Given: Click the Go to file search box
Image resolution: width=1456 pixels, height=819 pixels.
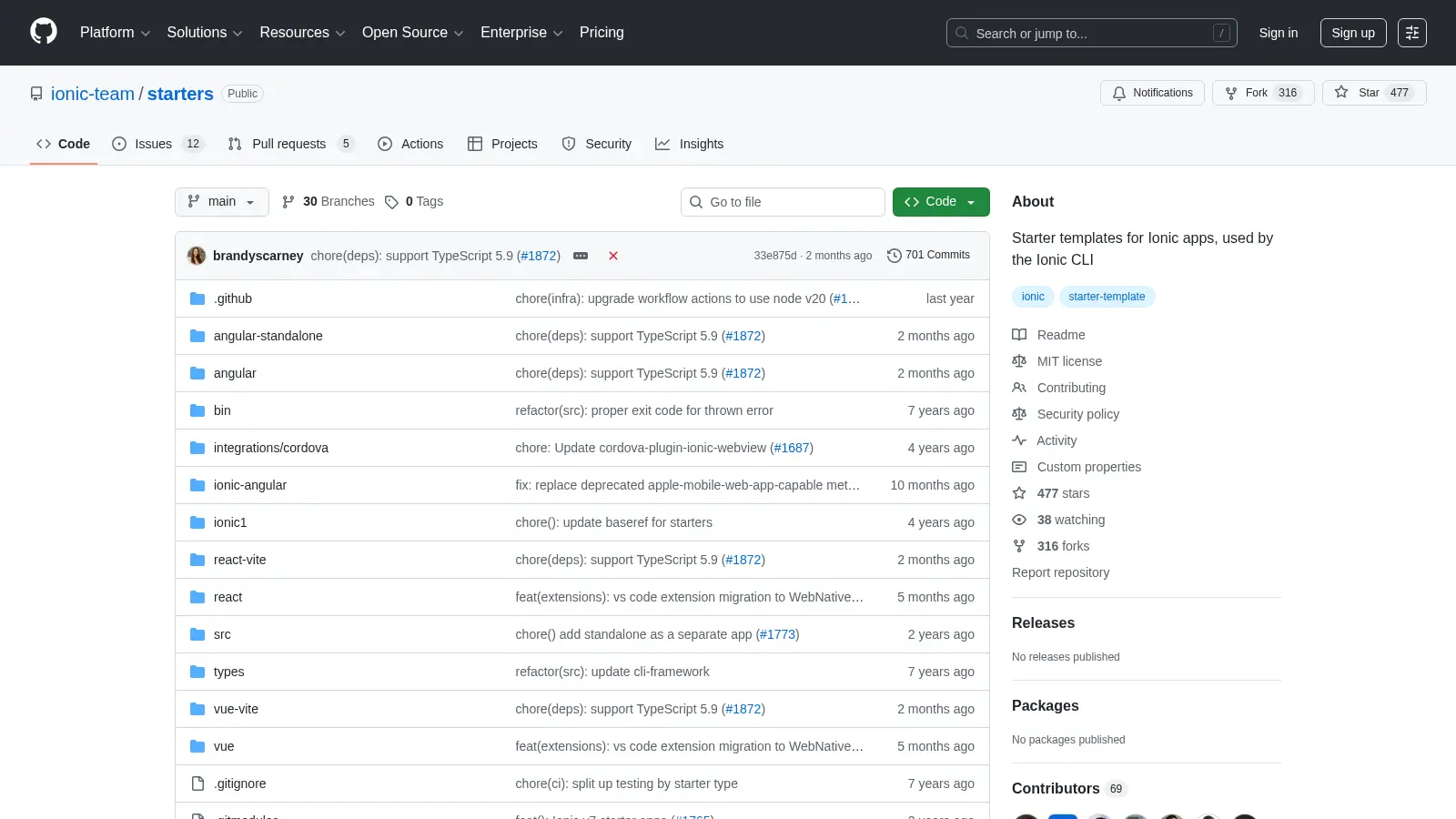Looking at the screenshot, I should [x=783, y=202].
